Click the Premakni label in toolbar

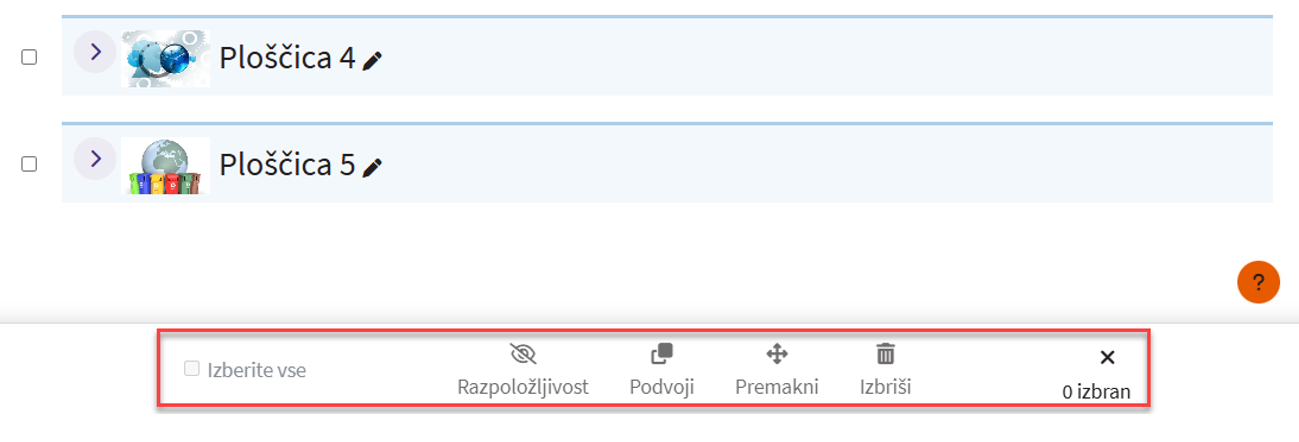pos(777,387)
